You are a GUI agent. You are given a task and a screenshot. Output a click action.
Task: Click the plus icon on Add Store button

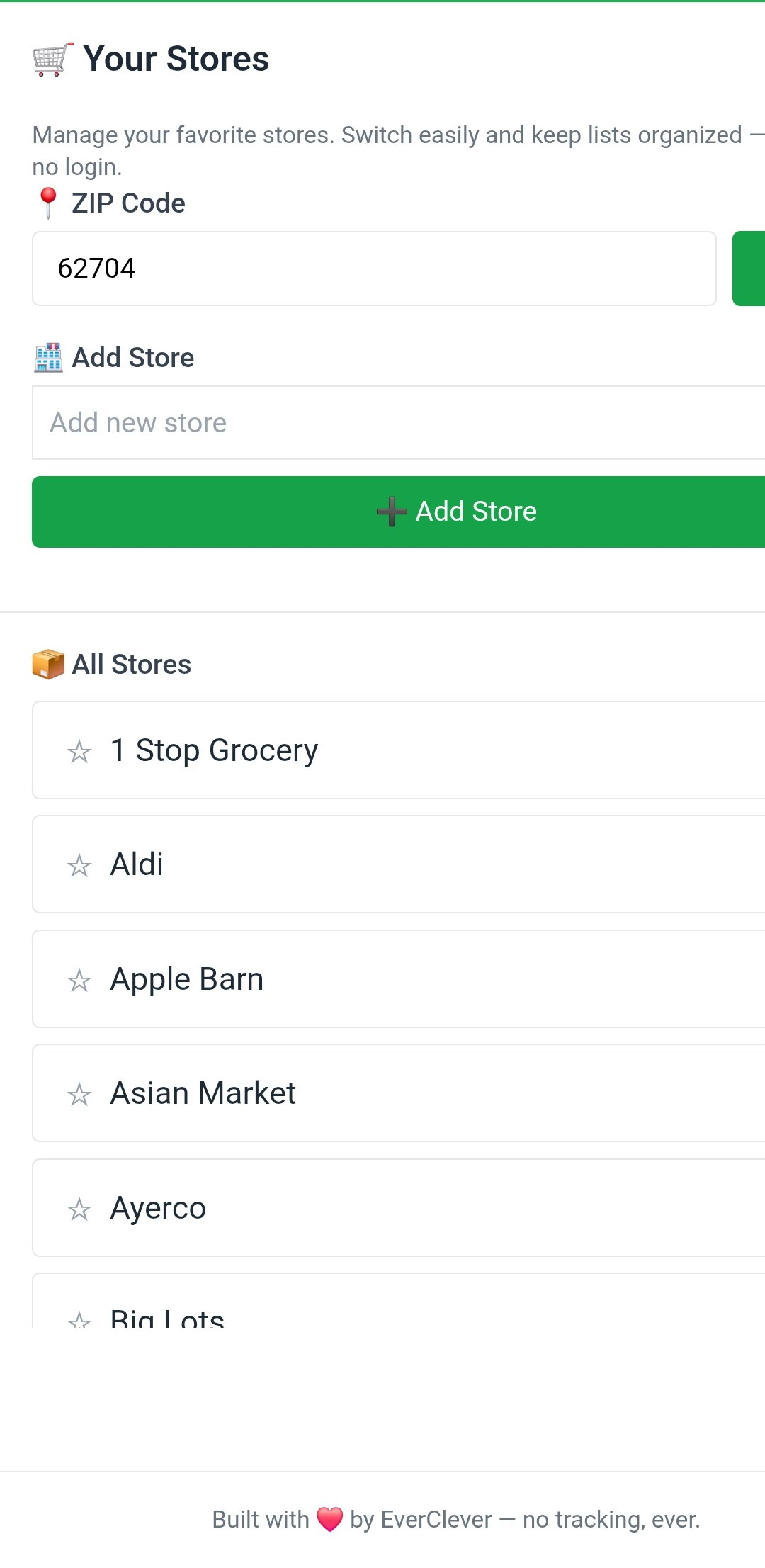[392, 512]
